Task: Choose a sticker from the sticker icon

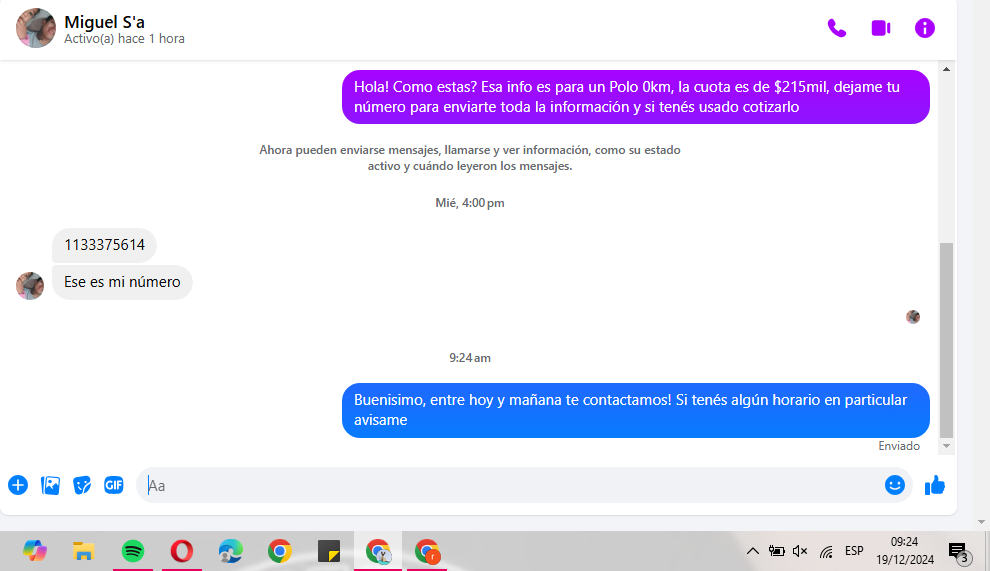Action: (82, 485)
